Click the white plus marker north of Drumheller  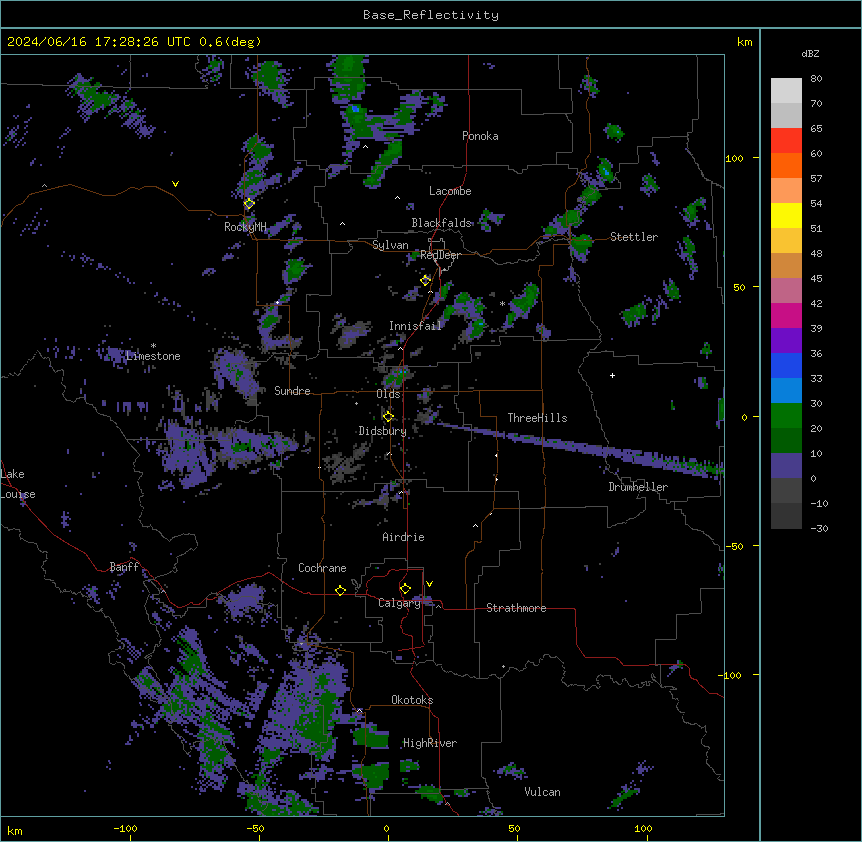612,375
